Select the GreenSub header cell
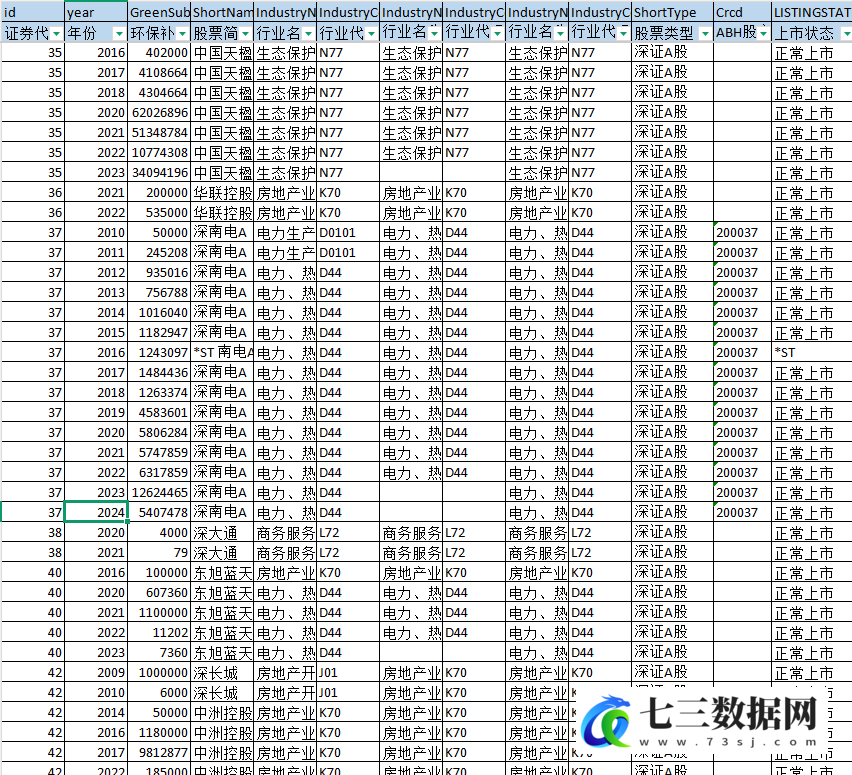 159,12
